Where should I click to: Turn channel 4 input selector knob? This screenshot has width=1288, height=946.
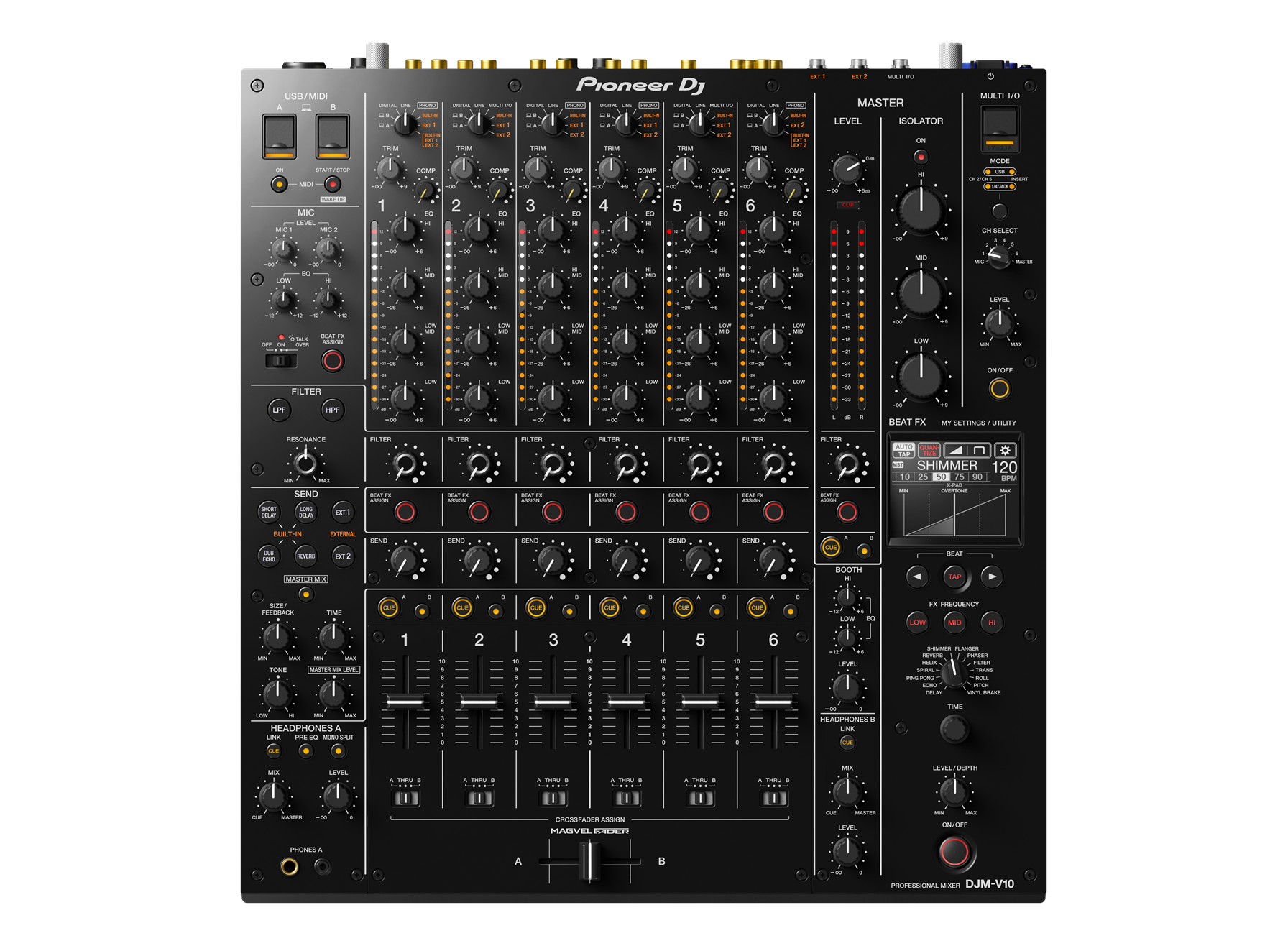click(x=626, y=124)
